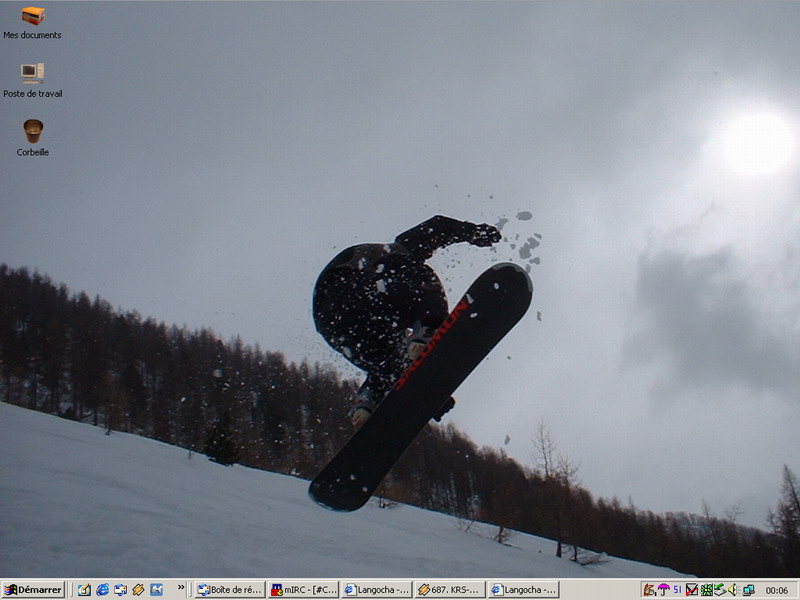This screenshot has height=600, width=800.
Task: Launch Outlook Express from Quick Launch
Action: (120, 590)
